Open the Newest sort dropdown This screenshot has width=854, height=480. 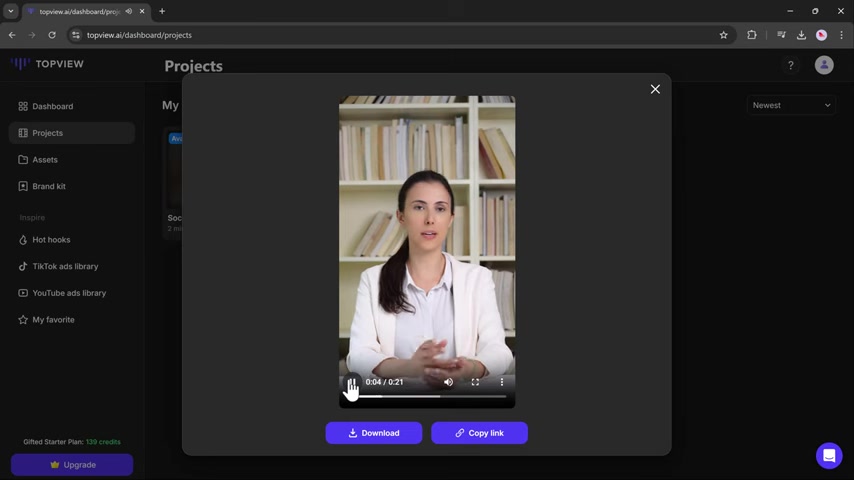(x=791, y=105)
